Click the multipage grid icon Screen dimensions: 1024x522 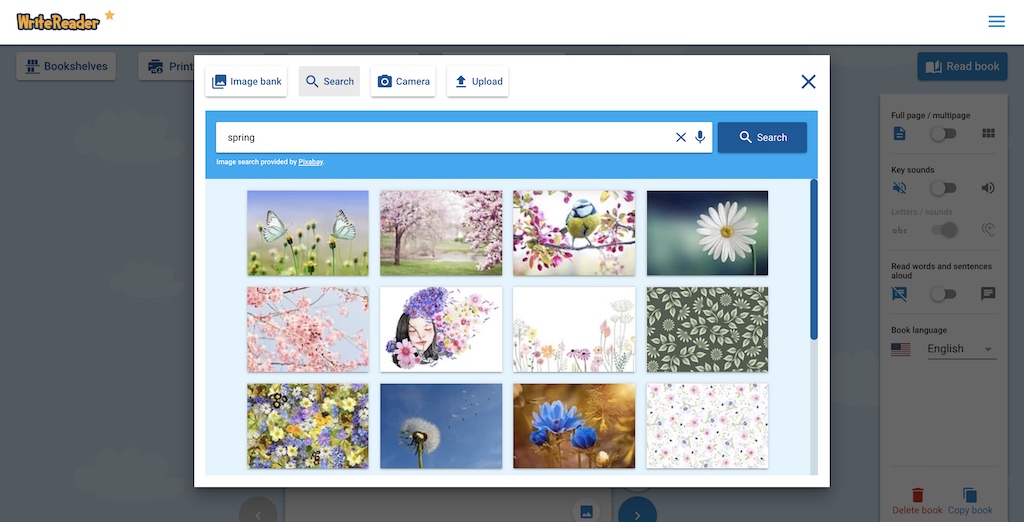tap(988, 133)
